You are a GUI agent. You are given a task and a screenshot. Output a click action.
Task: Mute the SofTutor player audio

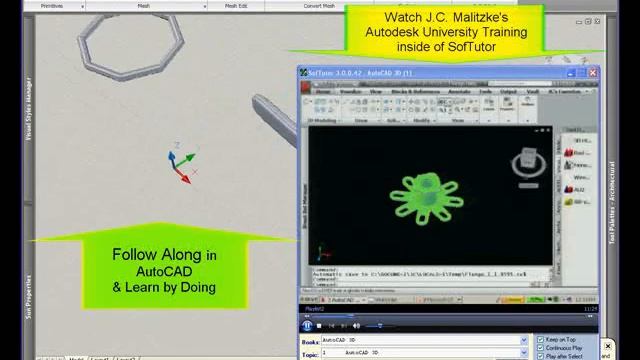[356, 326]
